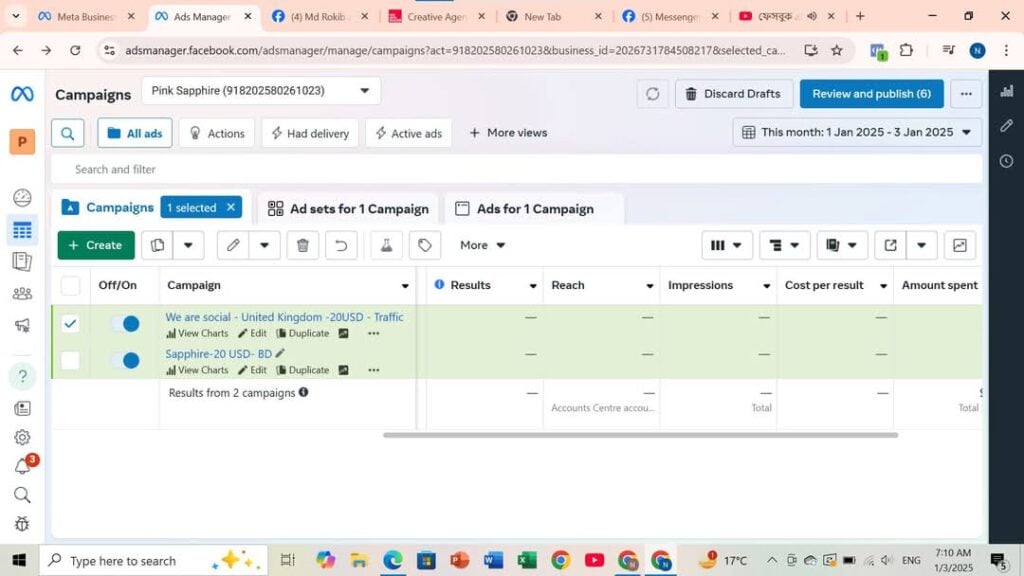The image size is (1024, 576).
Task: Open the settings gear in sidebar
Action: click(x=22, y=438)
